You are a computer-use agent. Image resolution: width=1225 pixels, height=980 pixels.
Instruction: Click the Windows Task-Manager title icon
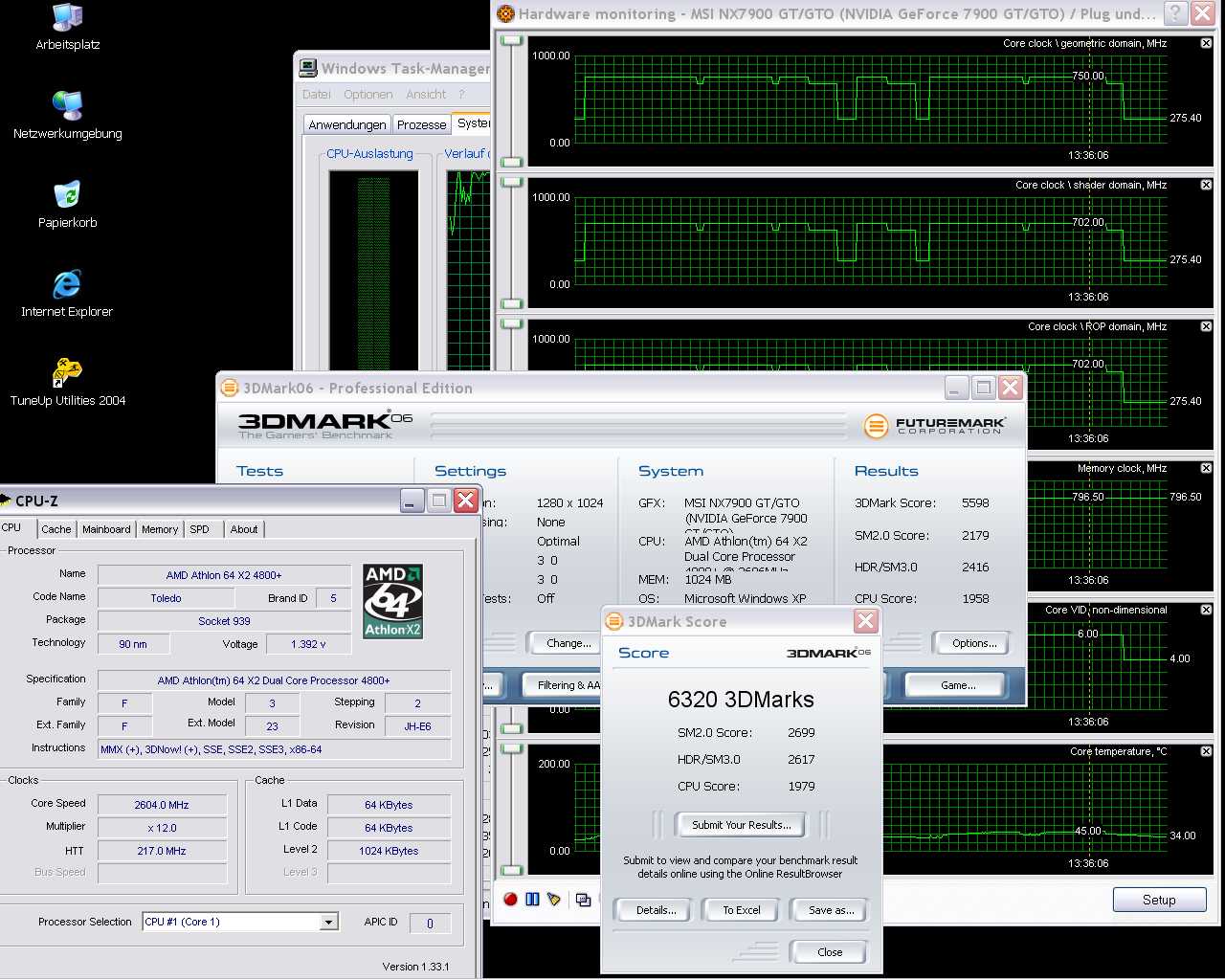(307, 68)
